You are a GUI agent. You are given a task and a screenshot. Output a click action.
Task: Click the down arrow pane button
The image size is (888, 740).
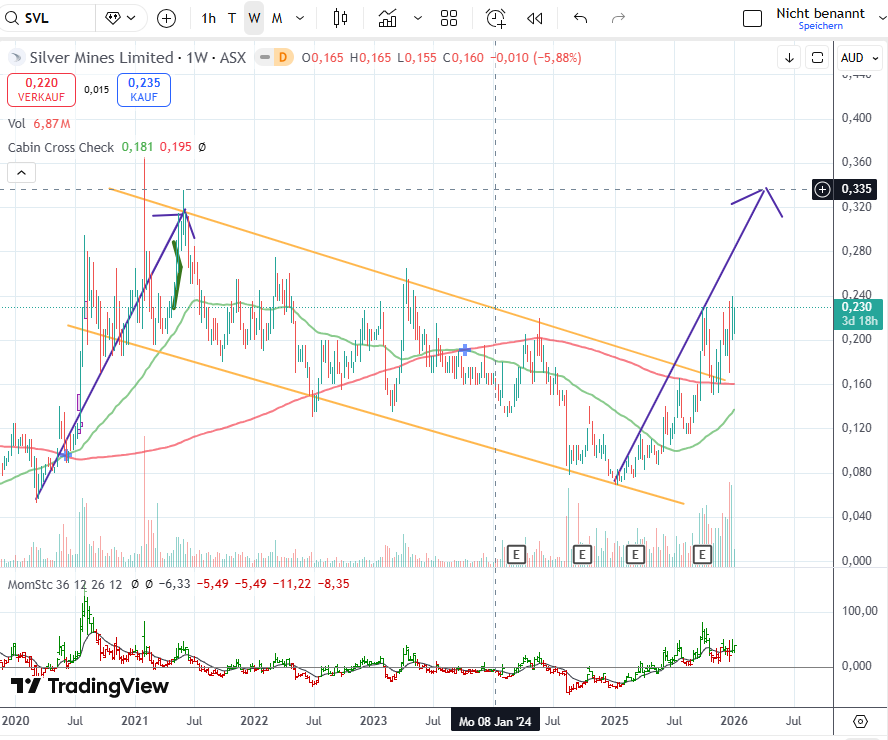pyautogui.click(x=789, y=58)
